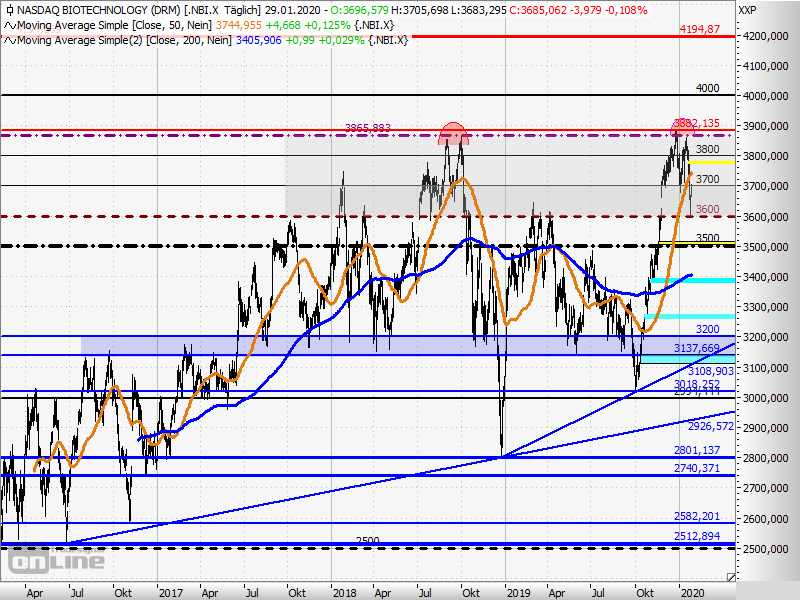Click the 3800 level label

708,149
